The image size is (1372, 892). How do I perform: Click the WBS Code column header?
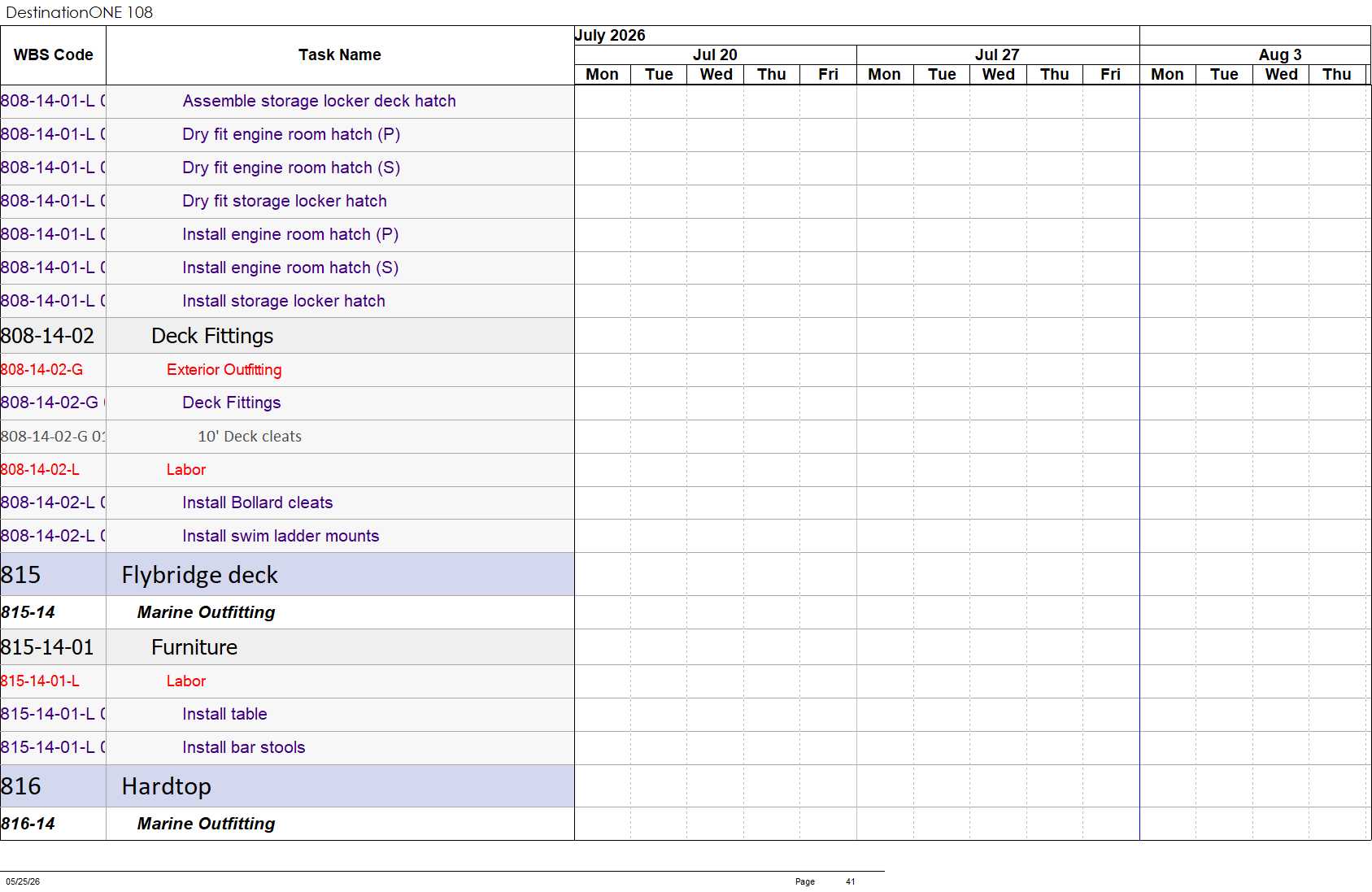53,55
